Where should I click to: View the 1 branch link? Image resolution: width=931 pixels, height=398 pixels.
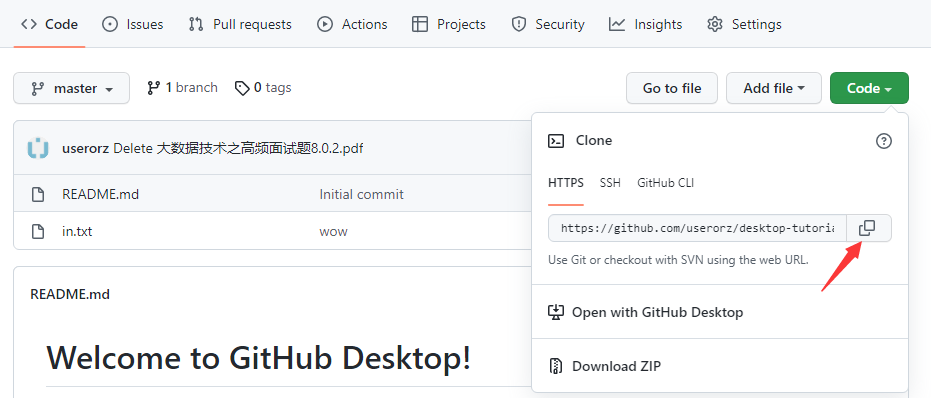[182, 88]
